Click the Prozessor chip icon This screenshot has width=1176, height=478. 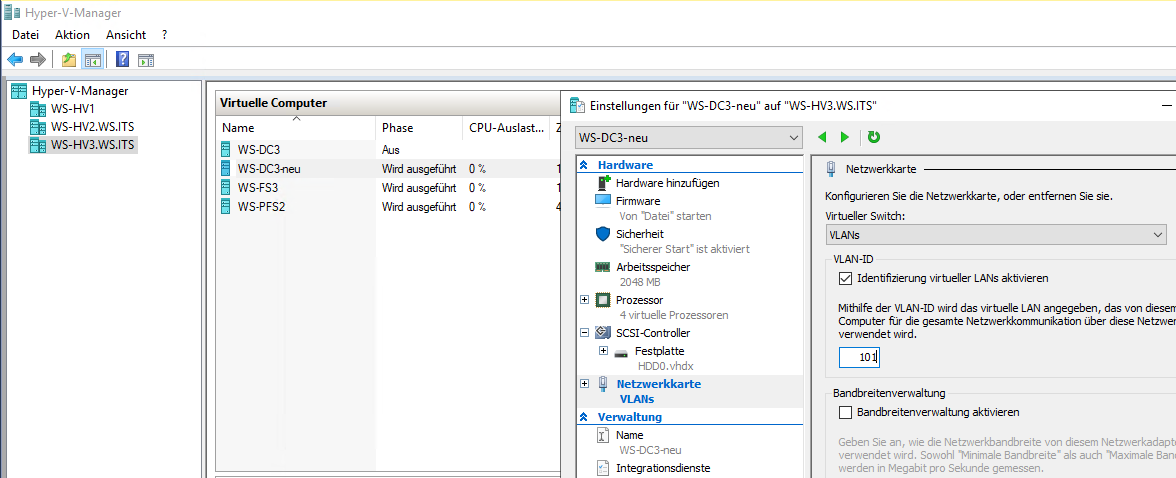tap(603, 300)
